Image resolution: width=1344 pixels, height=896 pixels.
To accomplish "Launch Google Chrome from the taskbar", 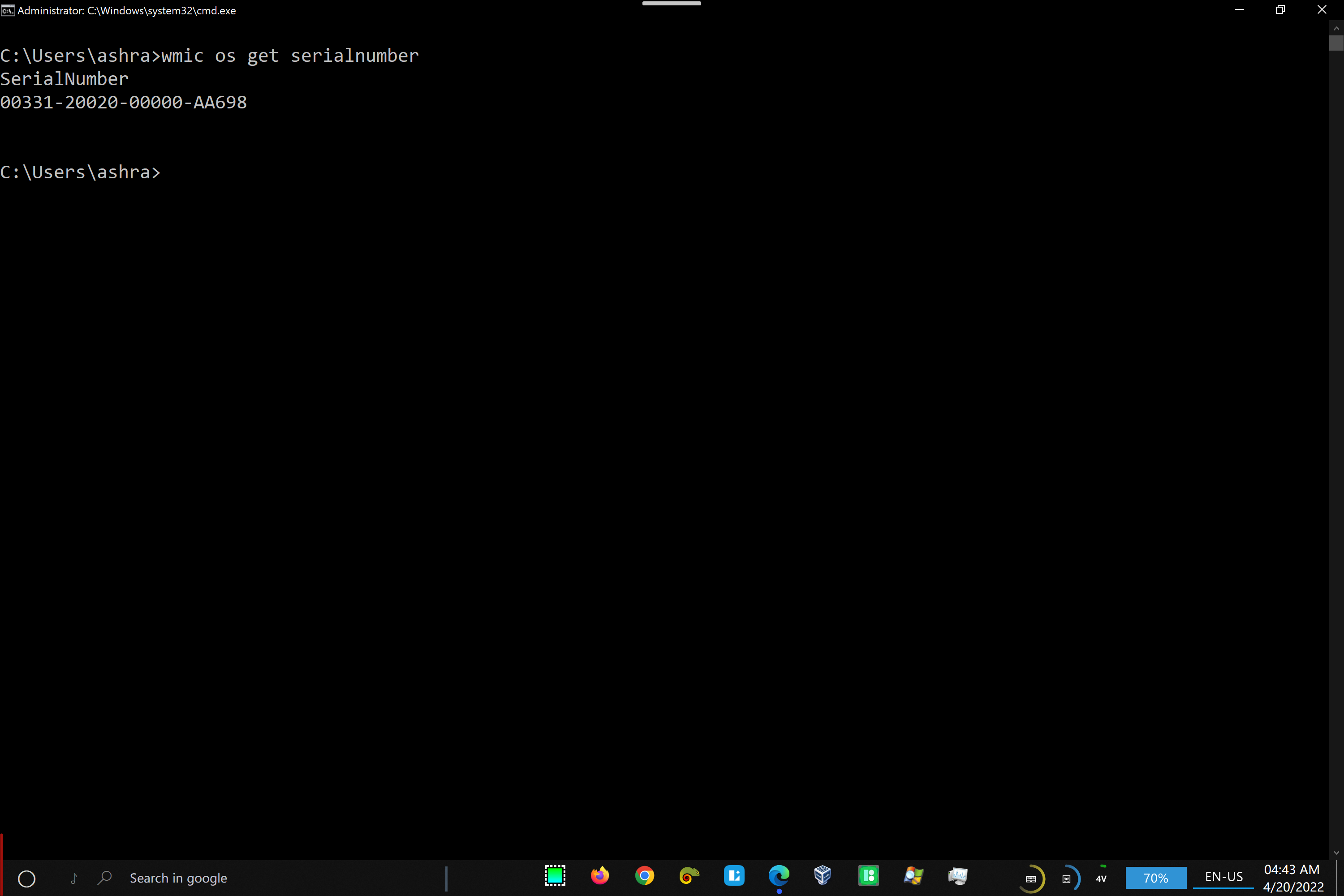I will (645, 876).
